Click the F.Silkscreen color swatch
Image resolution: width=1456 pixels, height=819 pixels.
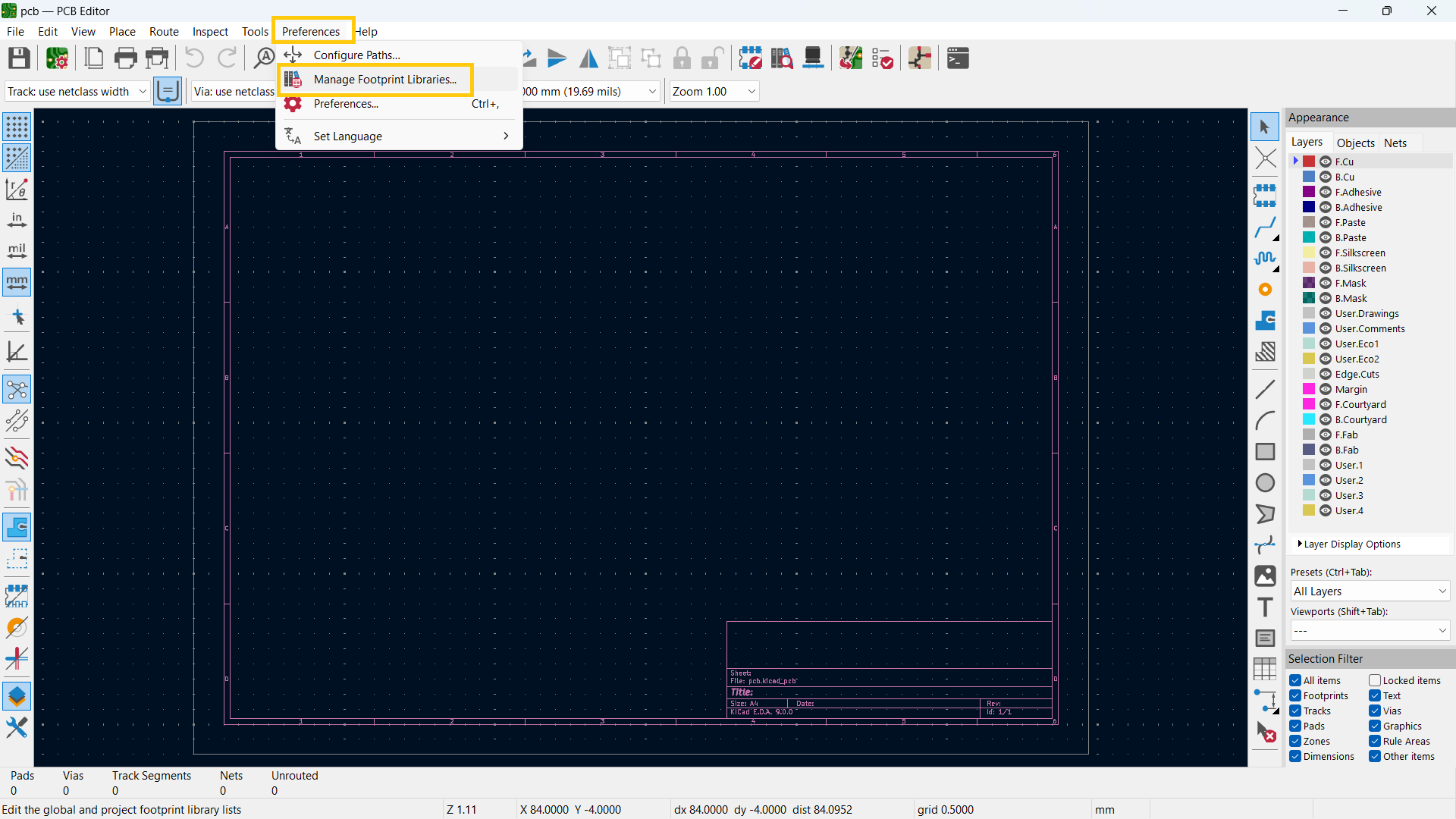1309,253
